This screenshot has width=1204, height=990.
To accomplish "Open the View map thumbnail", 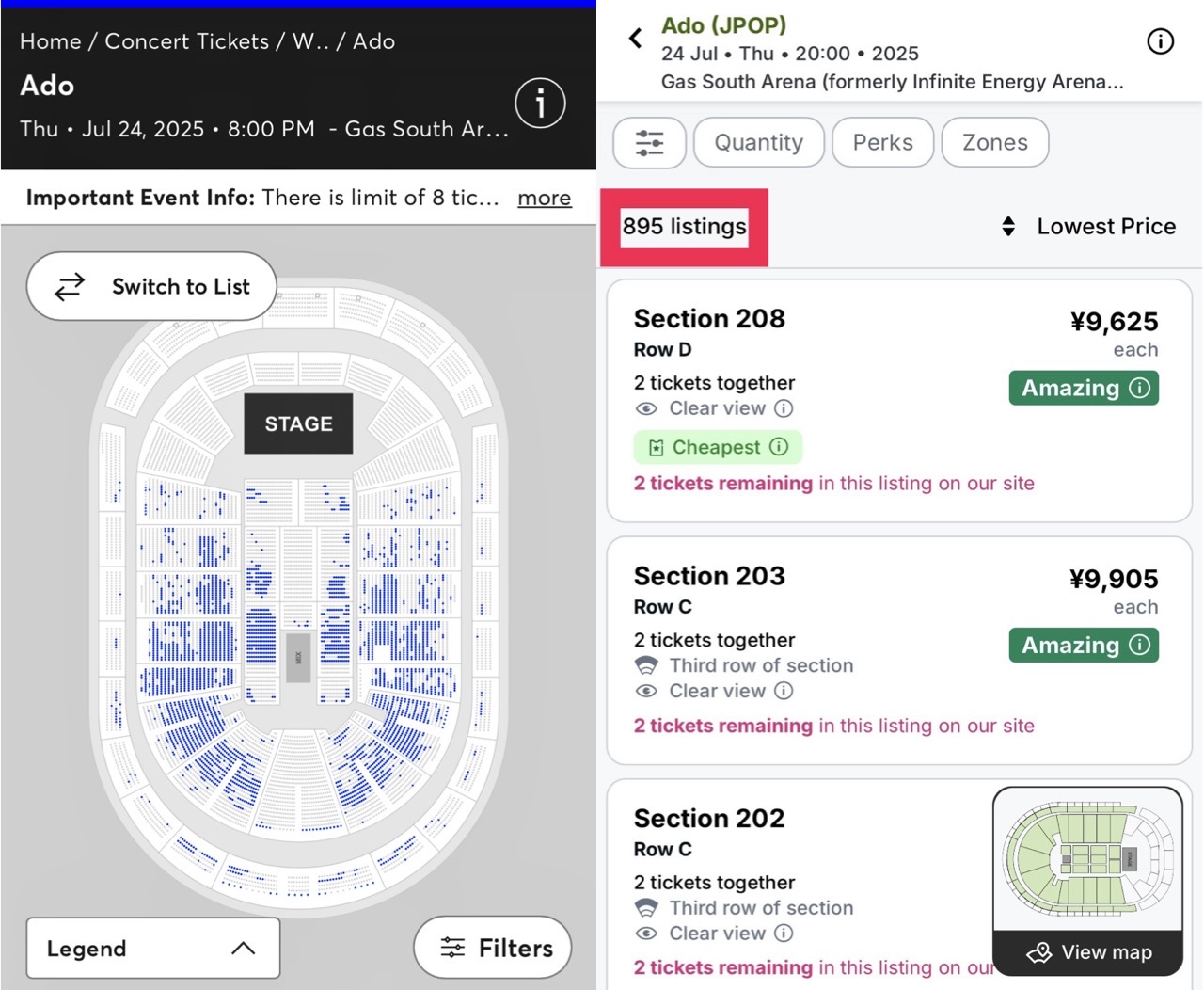I will (1088, 881).
